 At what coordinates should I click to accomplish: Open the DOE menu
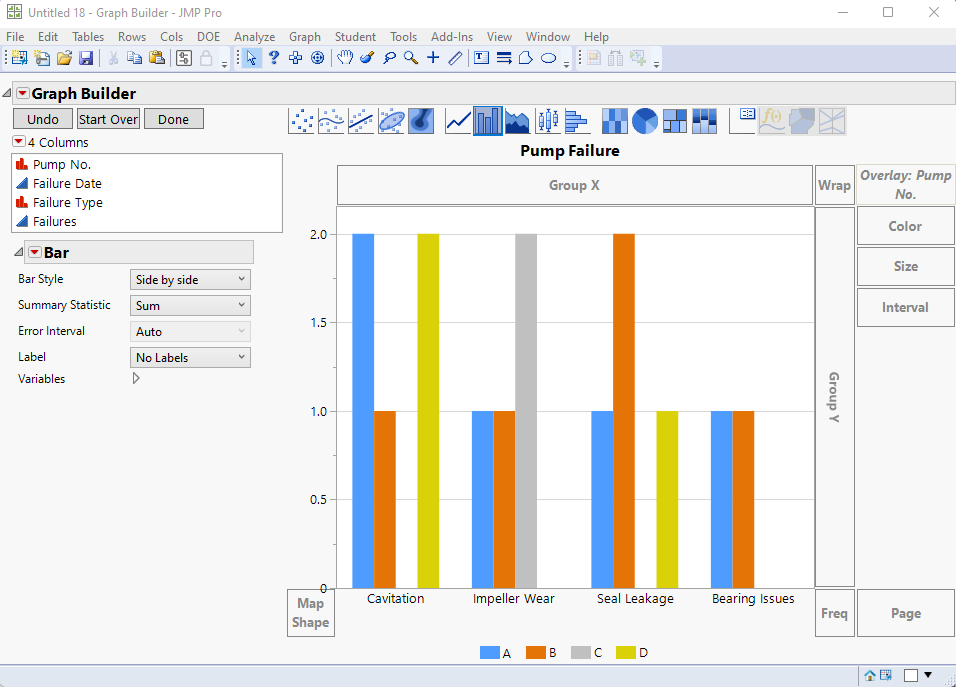click(x=209, y=37)
